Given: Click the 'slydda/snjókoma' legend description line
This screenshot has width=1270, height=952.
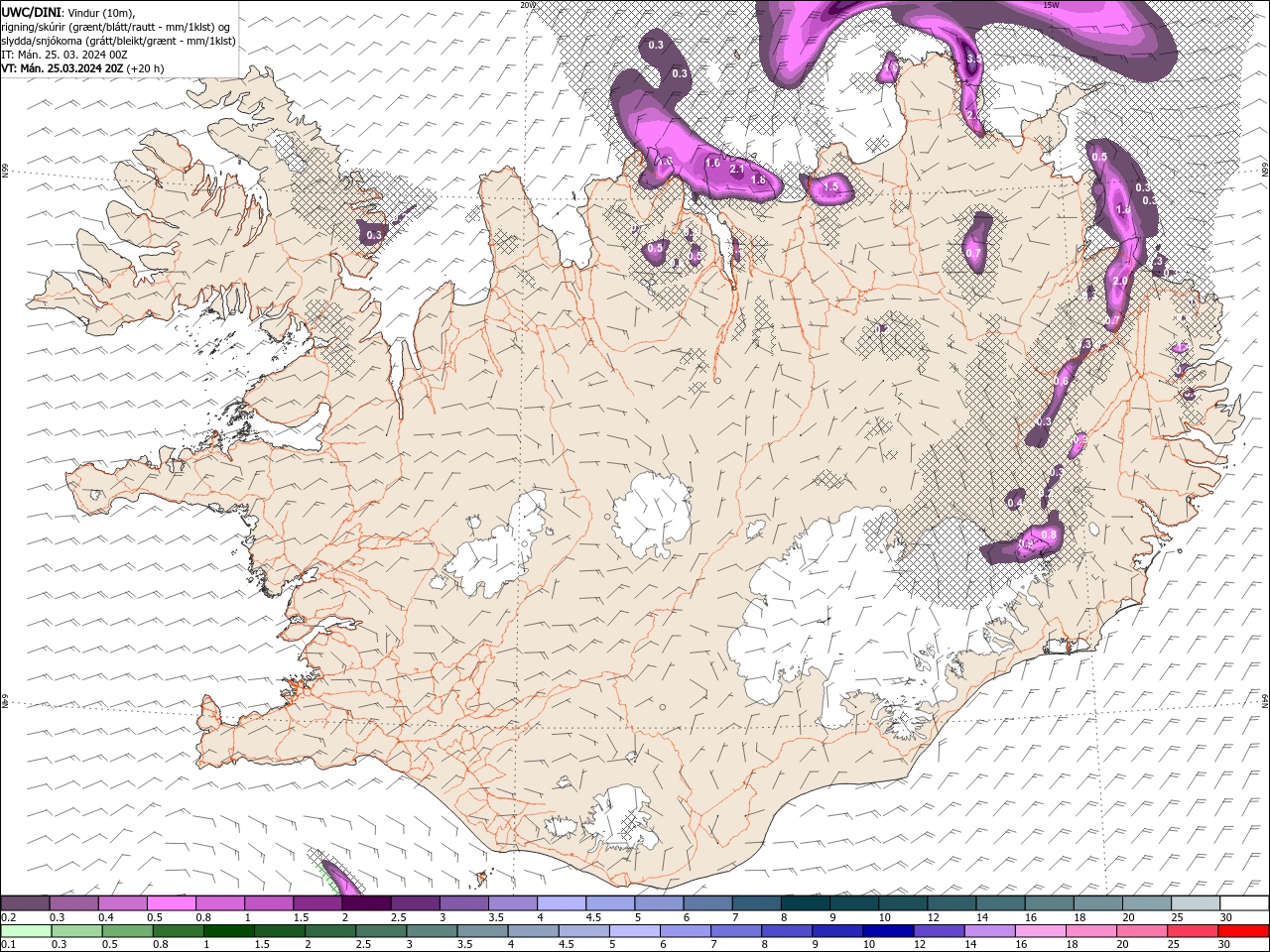Looking at the screenshot, I should tap(118, 41).
